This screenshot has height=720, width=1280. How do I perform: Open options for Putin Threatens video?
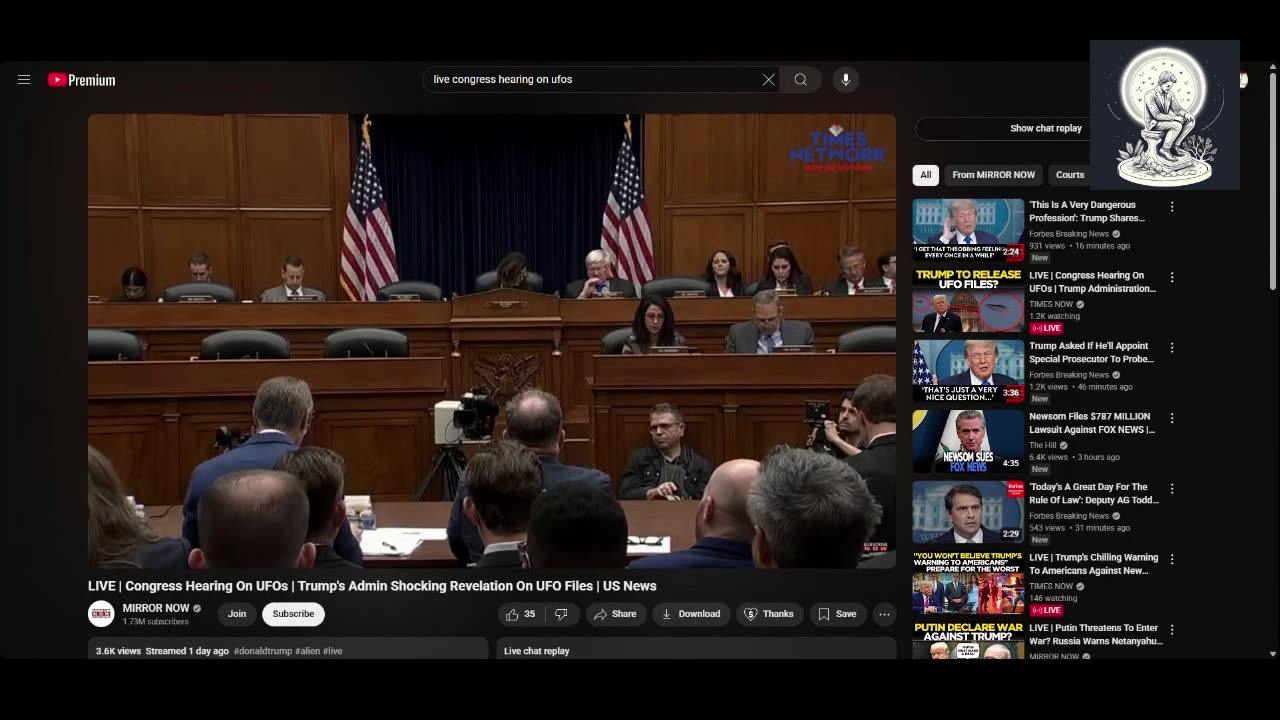coord(1172,630)
